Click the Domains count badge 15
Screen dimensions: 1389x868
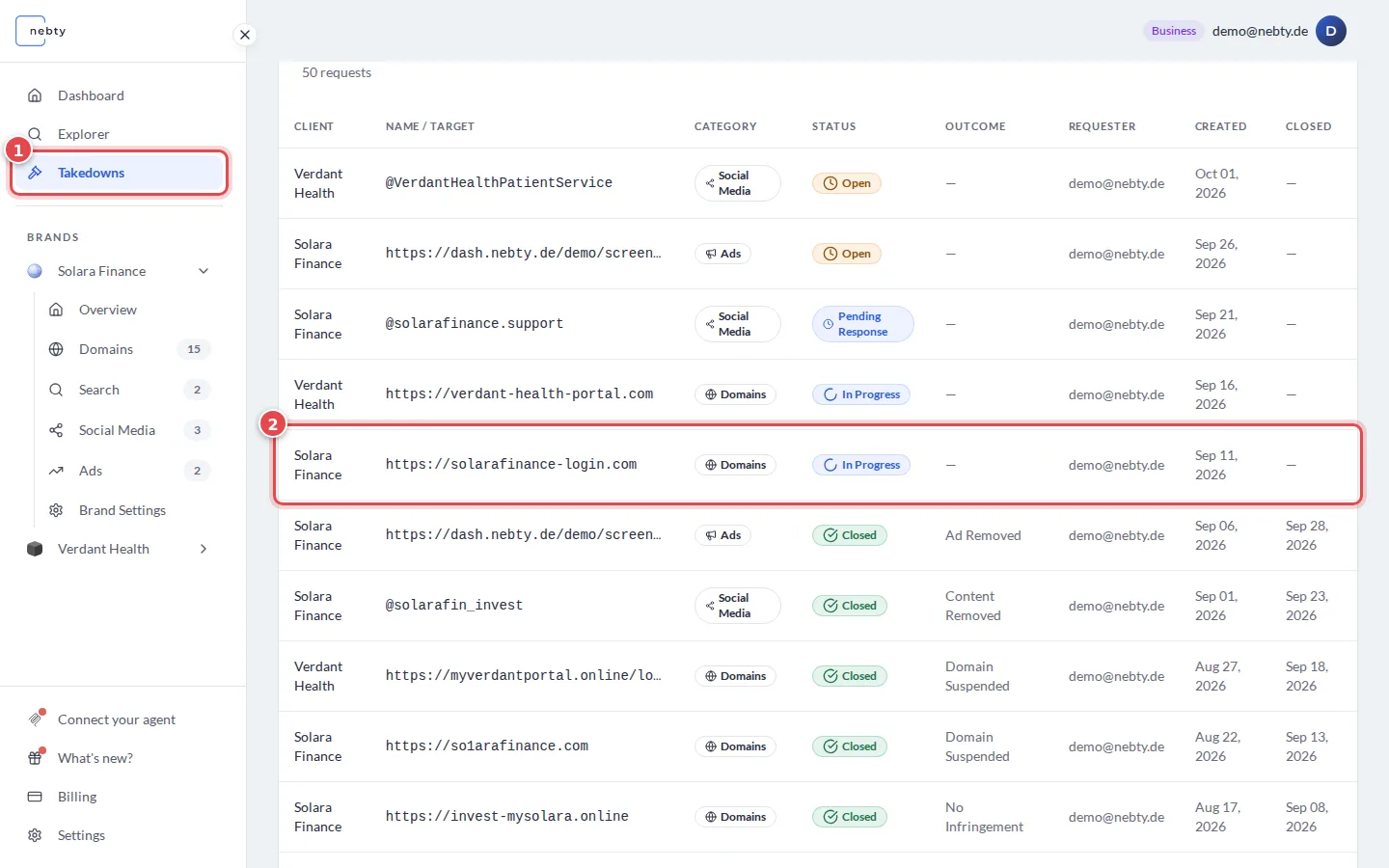click(x=194, y=349)
